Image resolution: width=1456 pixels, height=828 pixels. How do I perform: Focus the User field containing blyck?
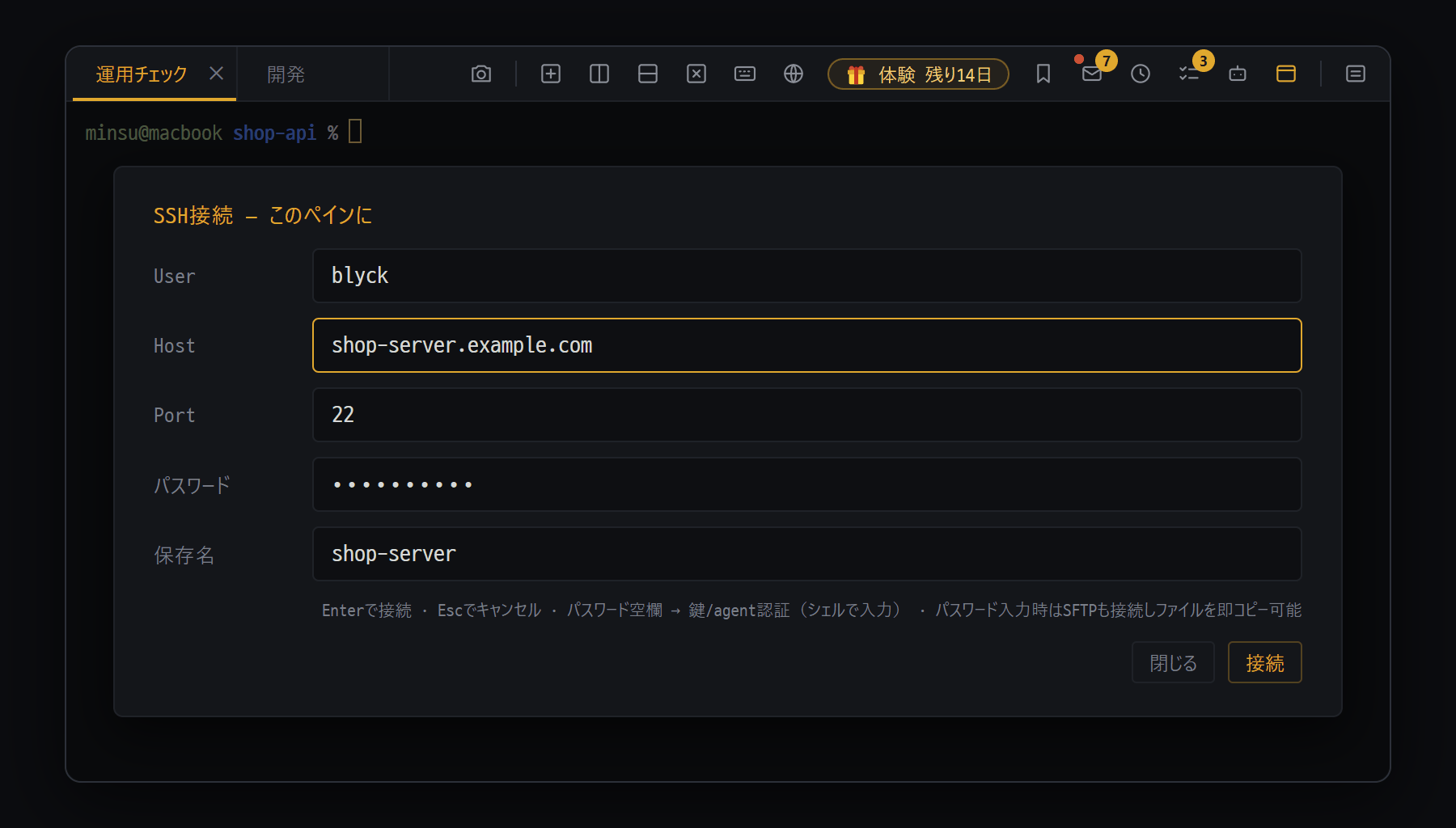coord(807,276)
